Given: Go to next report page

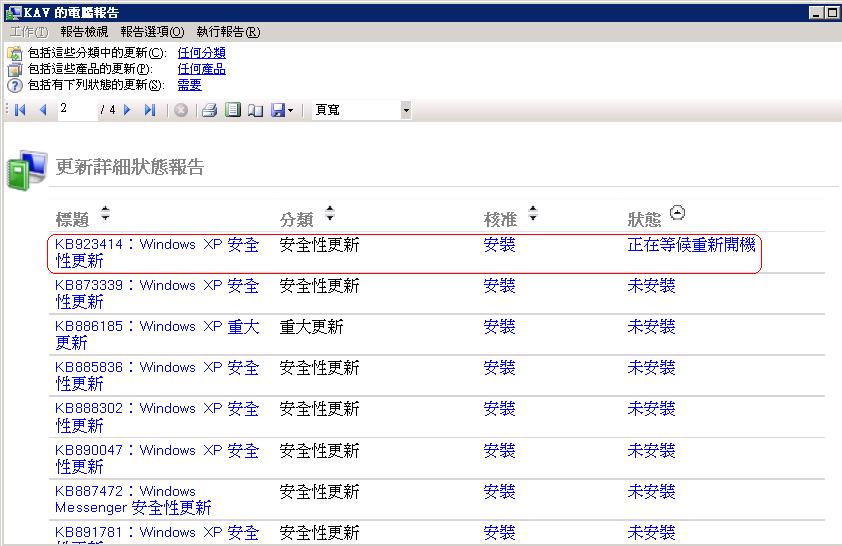Looking at the screenshot, I should click(x=127, y=111).
